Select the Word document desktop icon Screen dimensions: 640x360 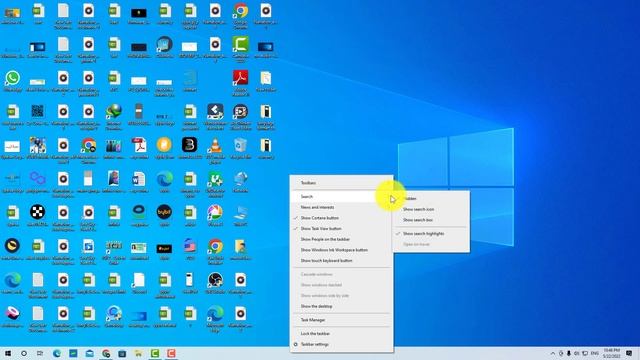[x=139, y=182]
